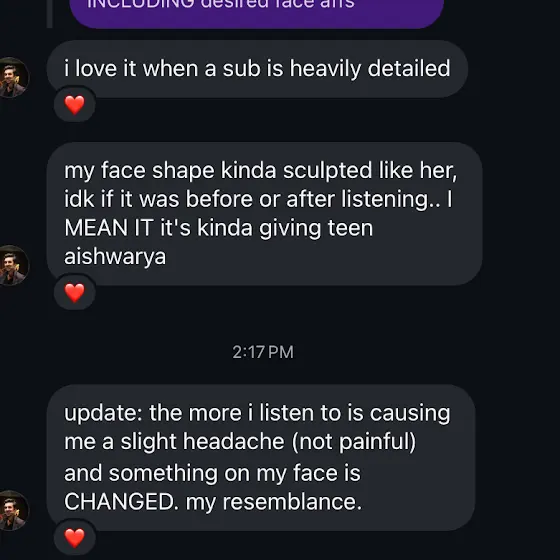Click the reply thread line beside purple bubble

[50, 14]
